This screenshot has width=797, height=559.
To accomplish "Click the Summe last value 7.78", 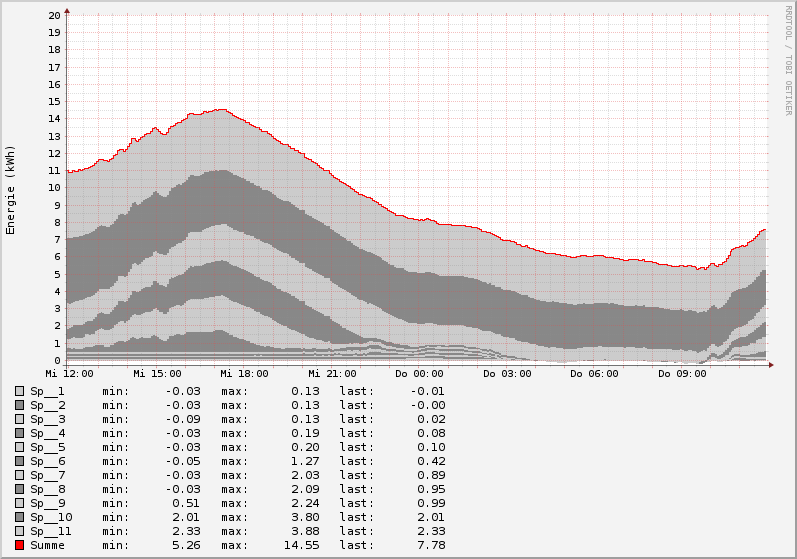I will pos(428,545).
